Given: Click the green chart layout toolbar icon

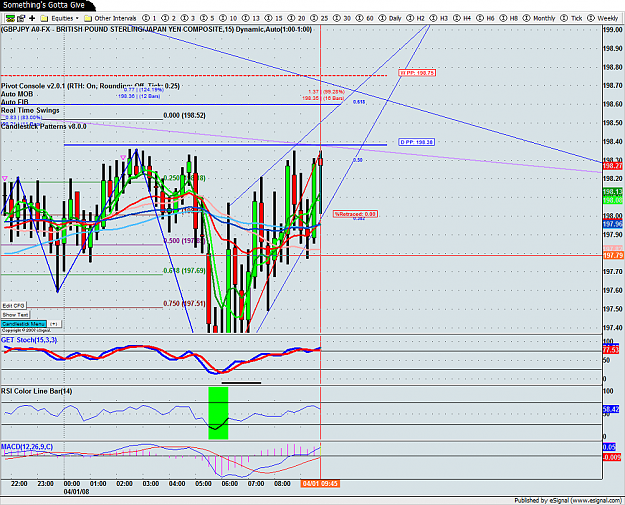Looking at the screenshot, I should [x=10, y=18].
